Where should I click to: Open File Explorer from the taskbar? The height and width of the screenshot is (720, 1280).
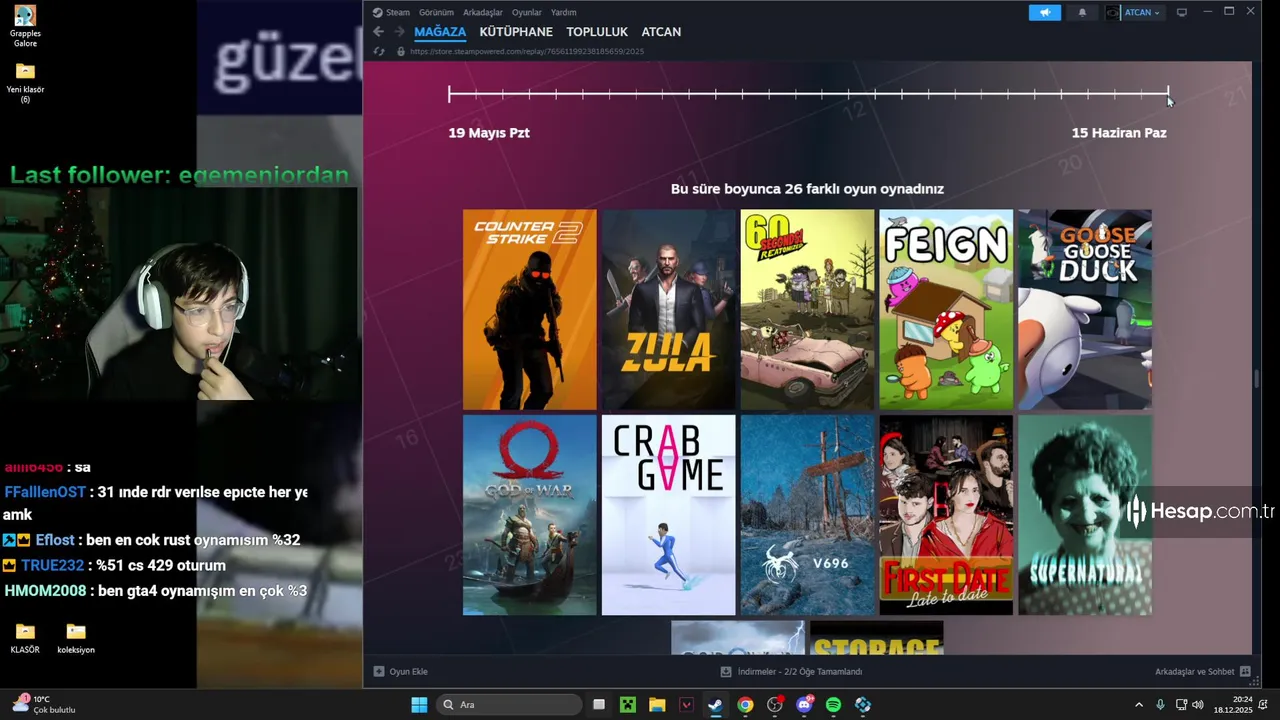click(x=657, y=705)
